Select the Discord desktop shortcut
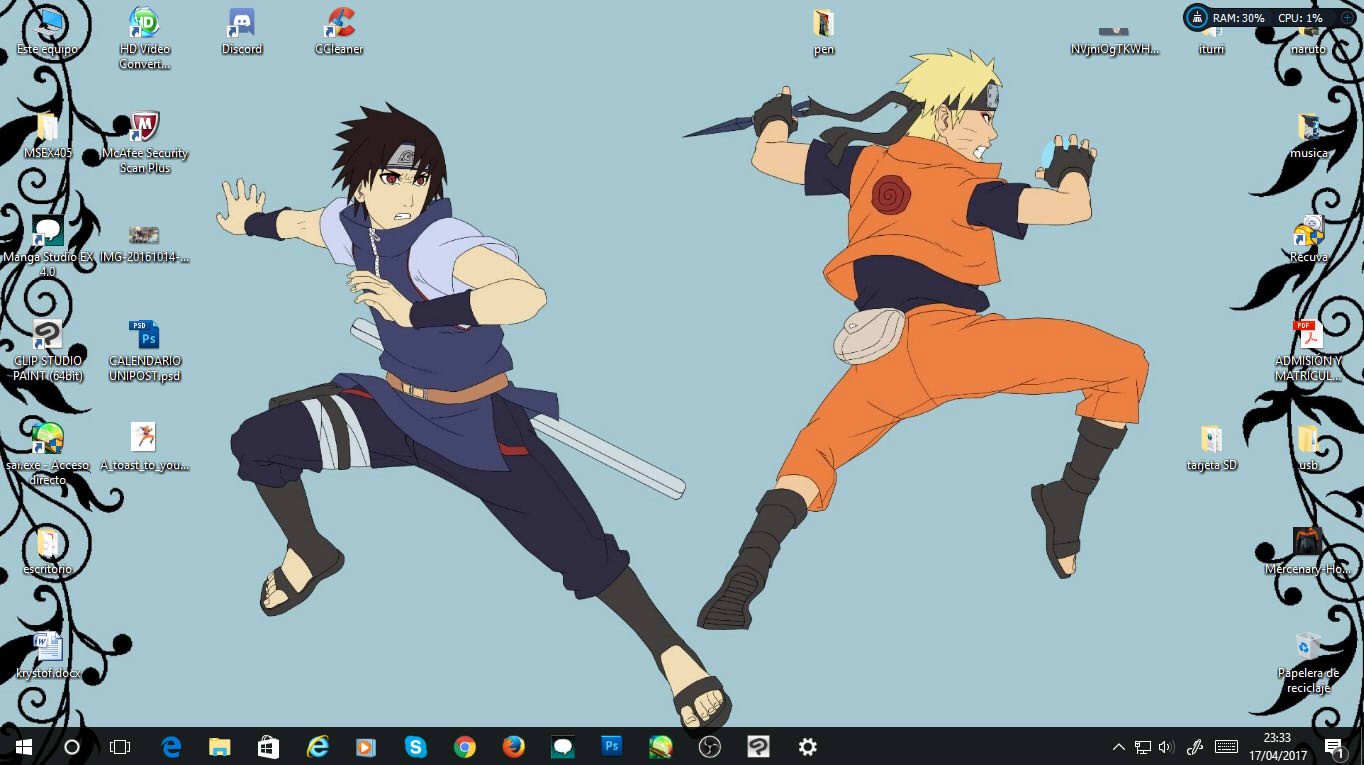Screen dimensions: 1364x765 [241, 30]
